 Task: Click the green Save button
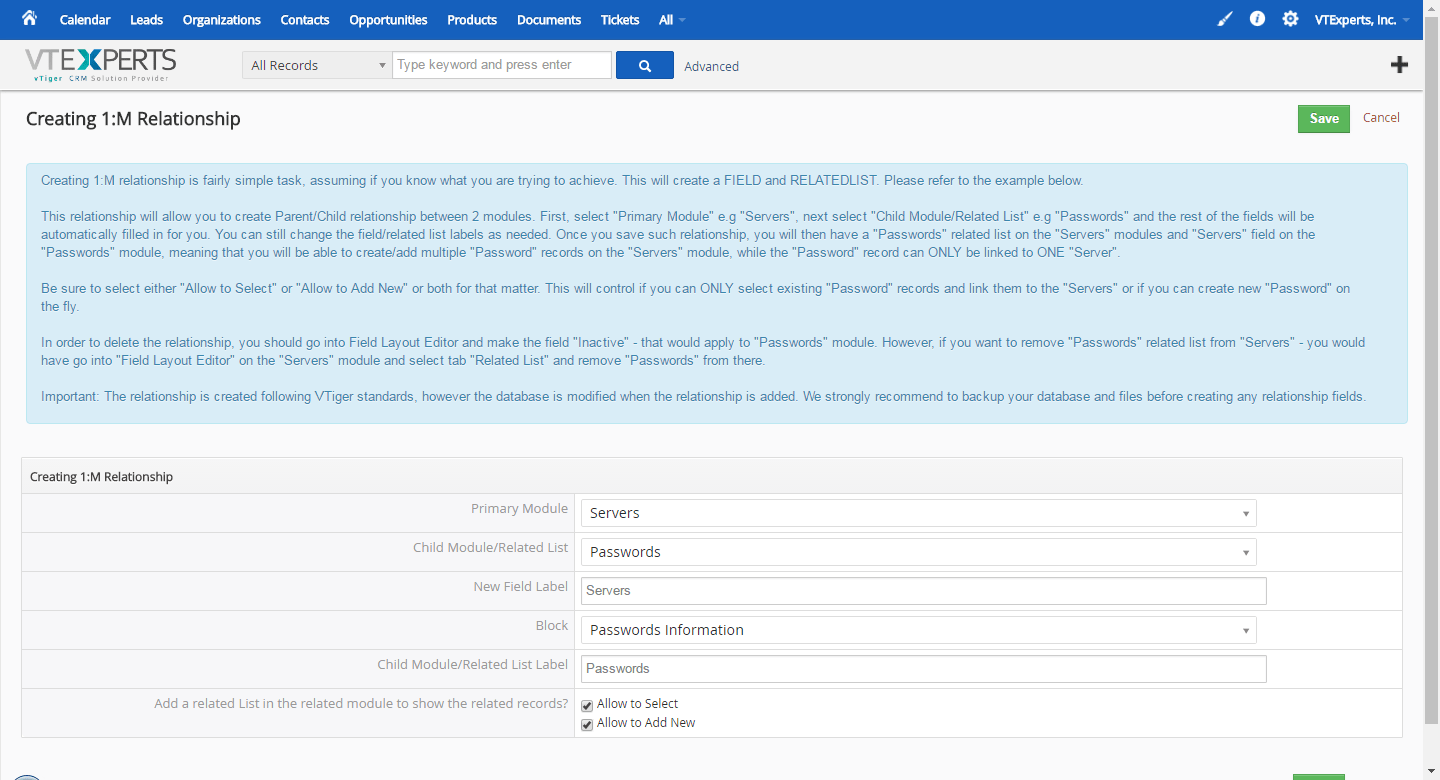[x=1323, y=118]
